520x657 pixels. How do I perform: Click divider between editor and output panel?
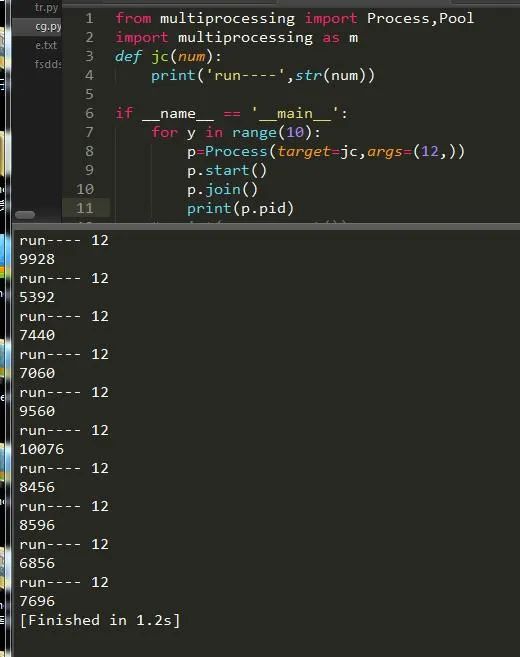click(x=266, y=227)
